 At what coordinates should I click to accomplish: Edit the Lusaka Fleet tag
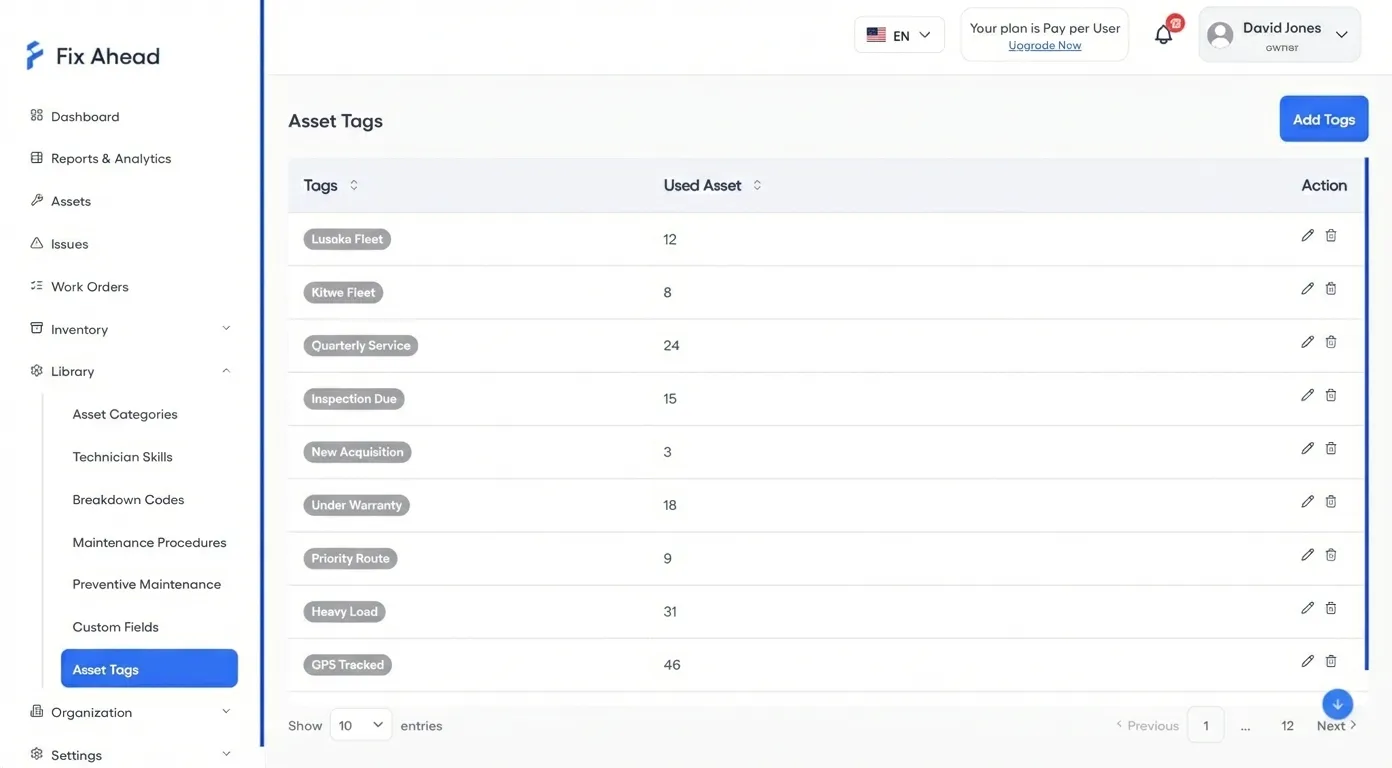(x=1307, y=236)
